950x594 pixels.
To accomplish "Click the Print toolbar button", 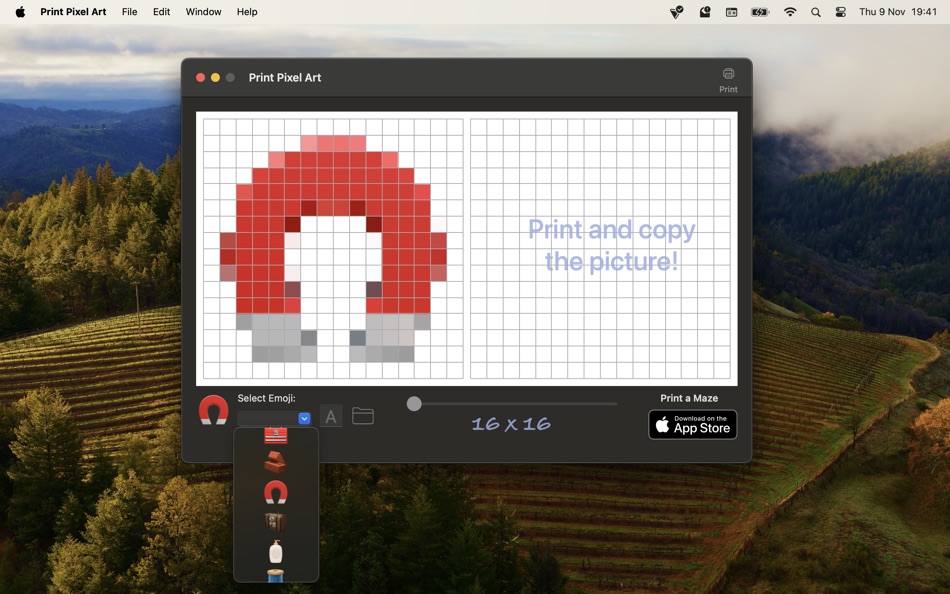I will (x=728, y=81).
